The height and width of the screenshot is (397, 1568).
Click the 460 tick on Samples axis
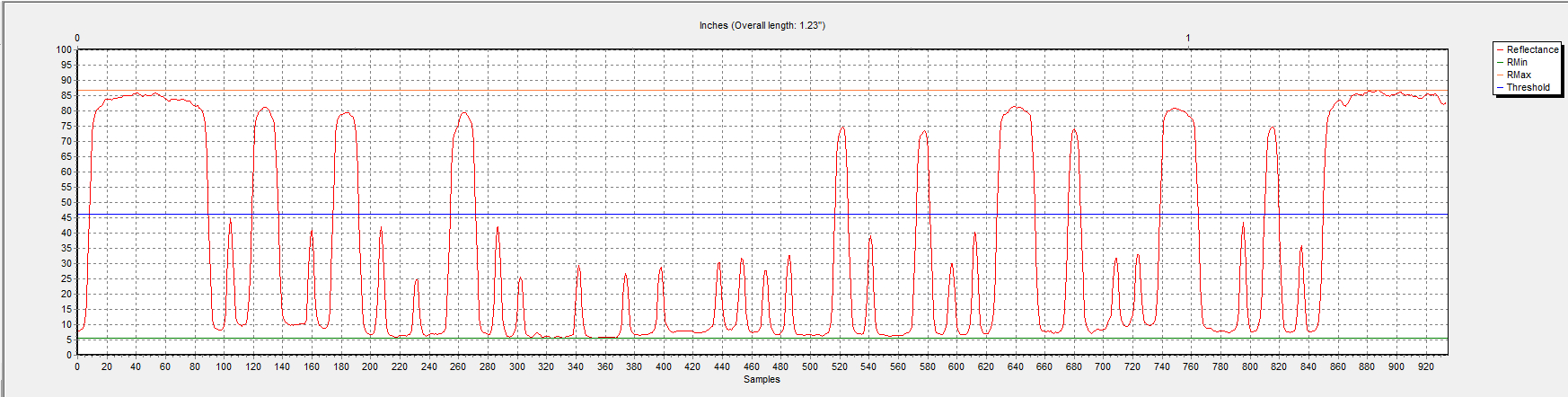(x=752, y=366)
